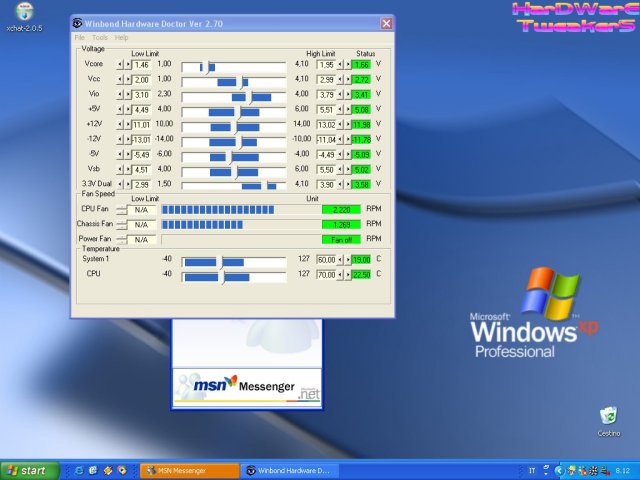Viewport: 640px width, 480px height.
Task: Decrease the +5V low limit with the left arrow
Action: 120,109
